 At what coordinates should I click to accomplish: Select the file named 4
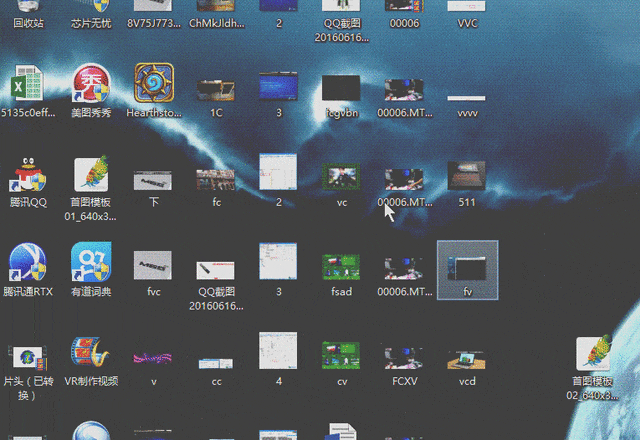click(x=278, y=359)
